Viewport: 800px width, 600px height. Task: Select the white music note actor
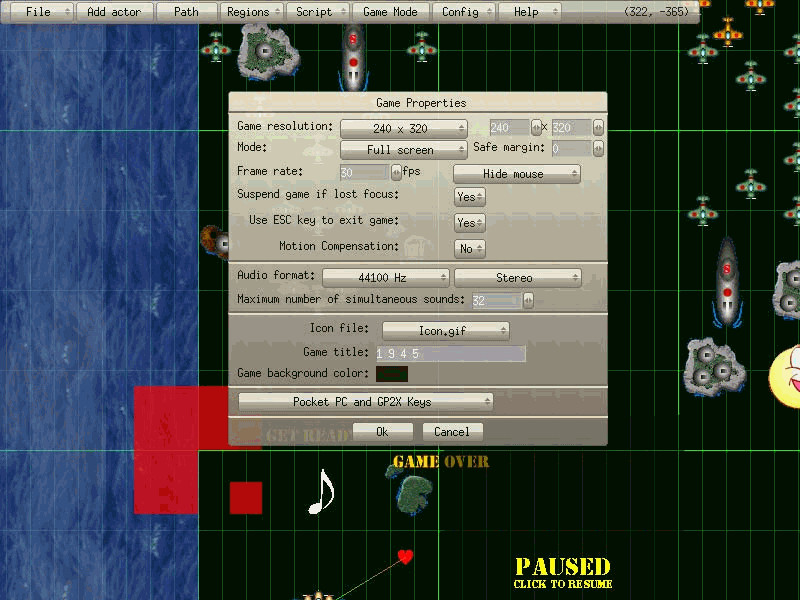point(321,491)
